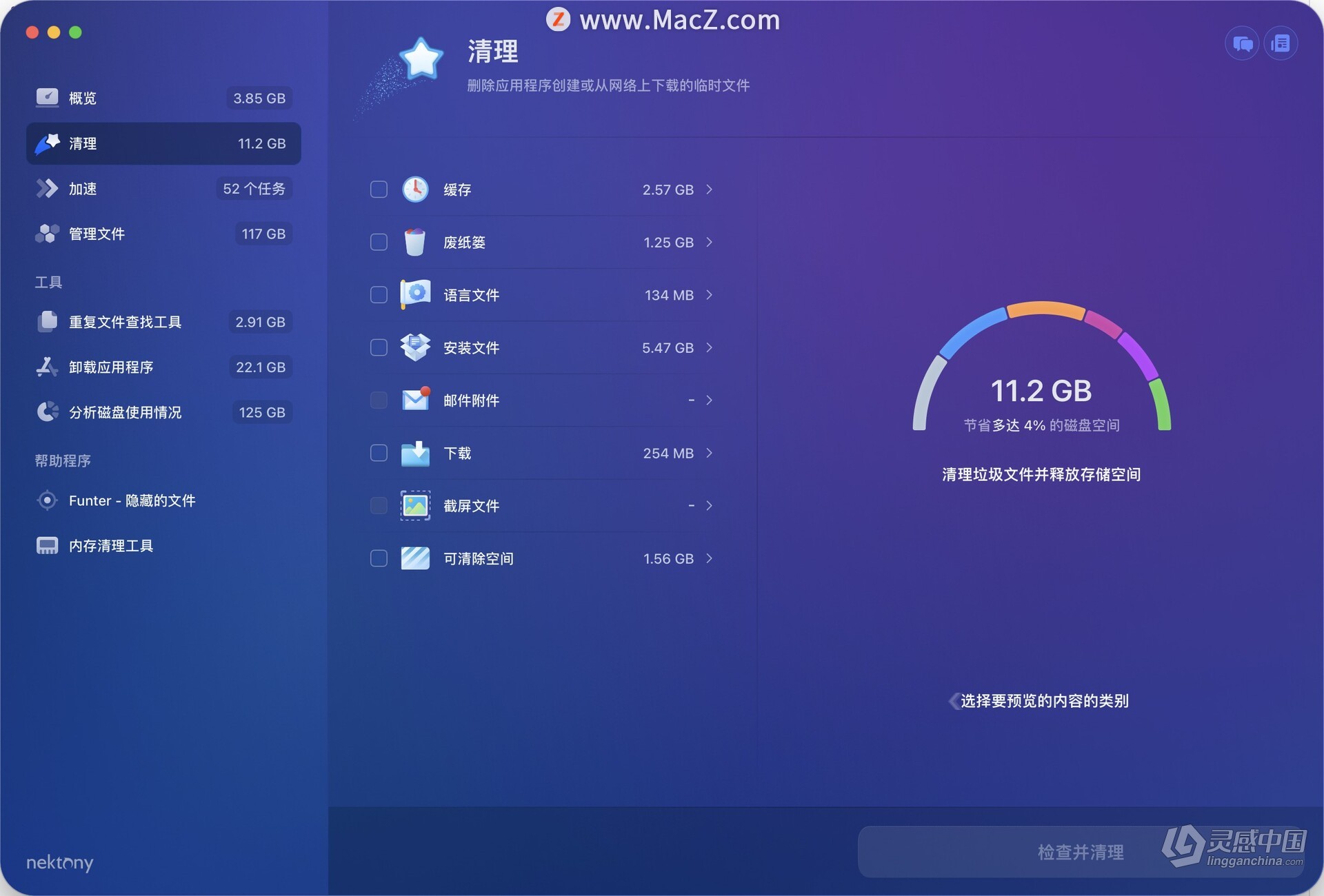Click the 安装文件 package box icon
The image size is (1324, 896).
click(x=415, y=347)
